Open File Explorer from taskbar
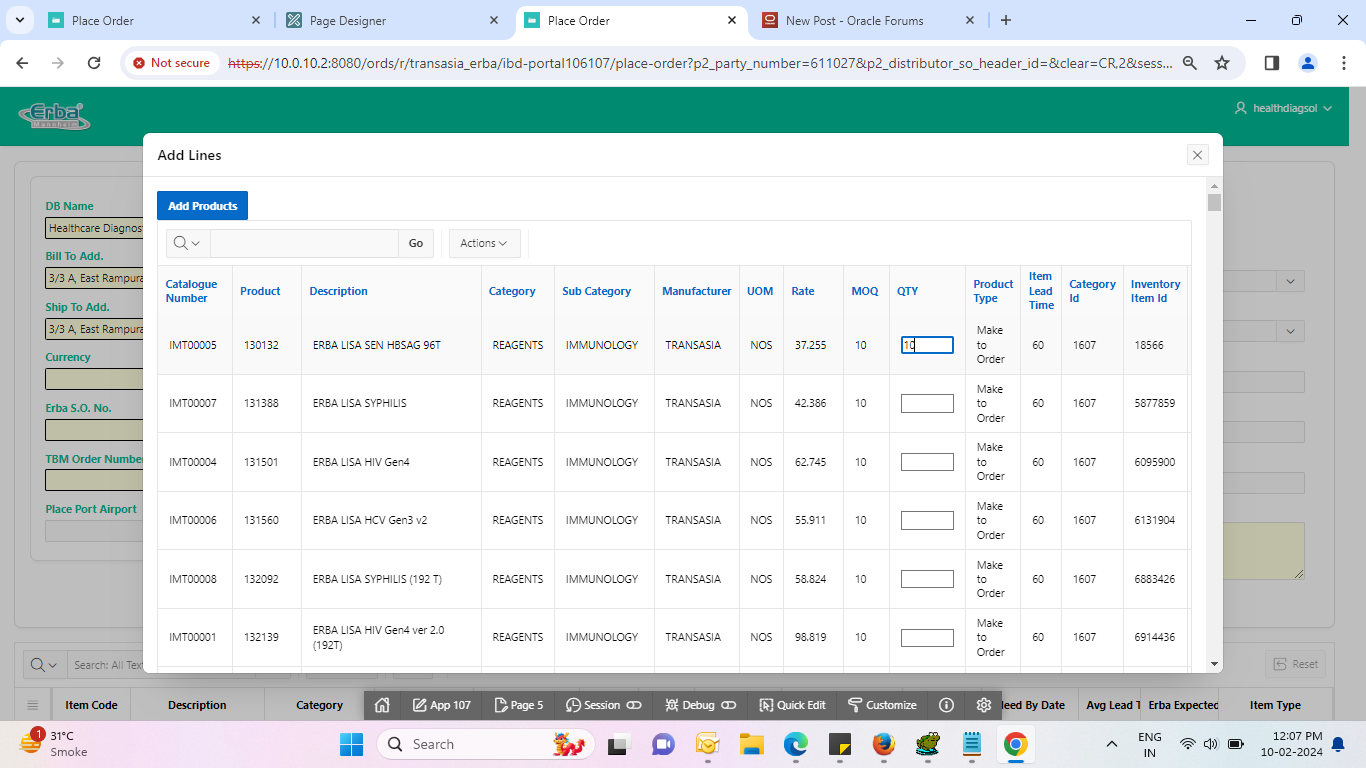The image size is (1366, 768). (751, 744)
